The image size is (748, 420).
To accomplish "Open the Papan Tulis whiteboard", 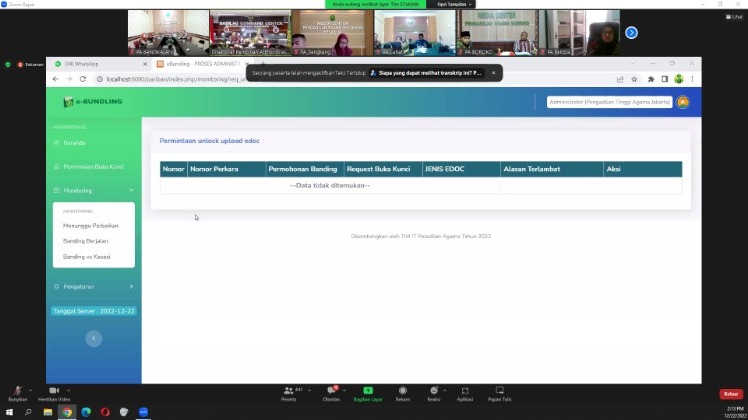I will click(499, 393).
